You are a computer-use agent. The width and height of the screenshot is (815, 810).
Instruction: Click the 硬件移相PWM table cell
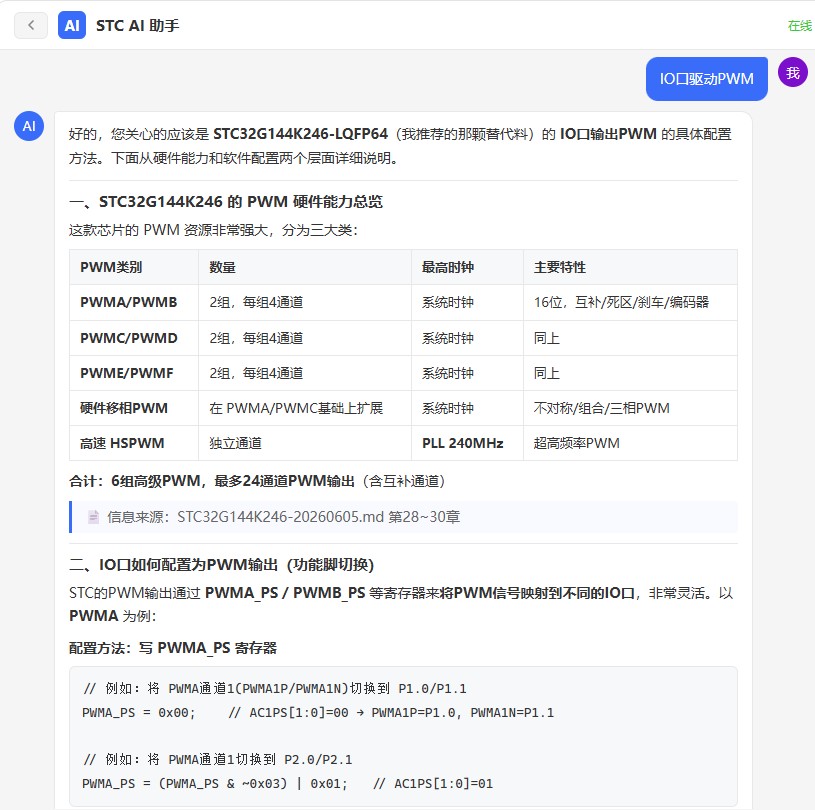click(x=134, y=408)
